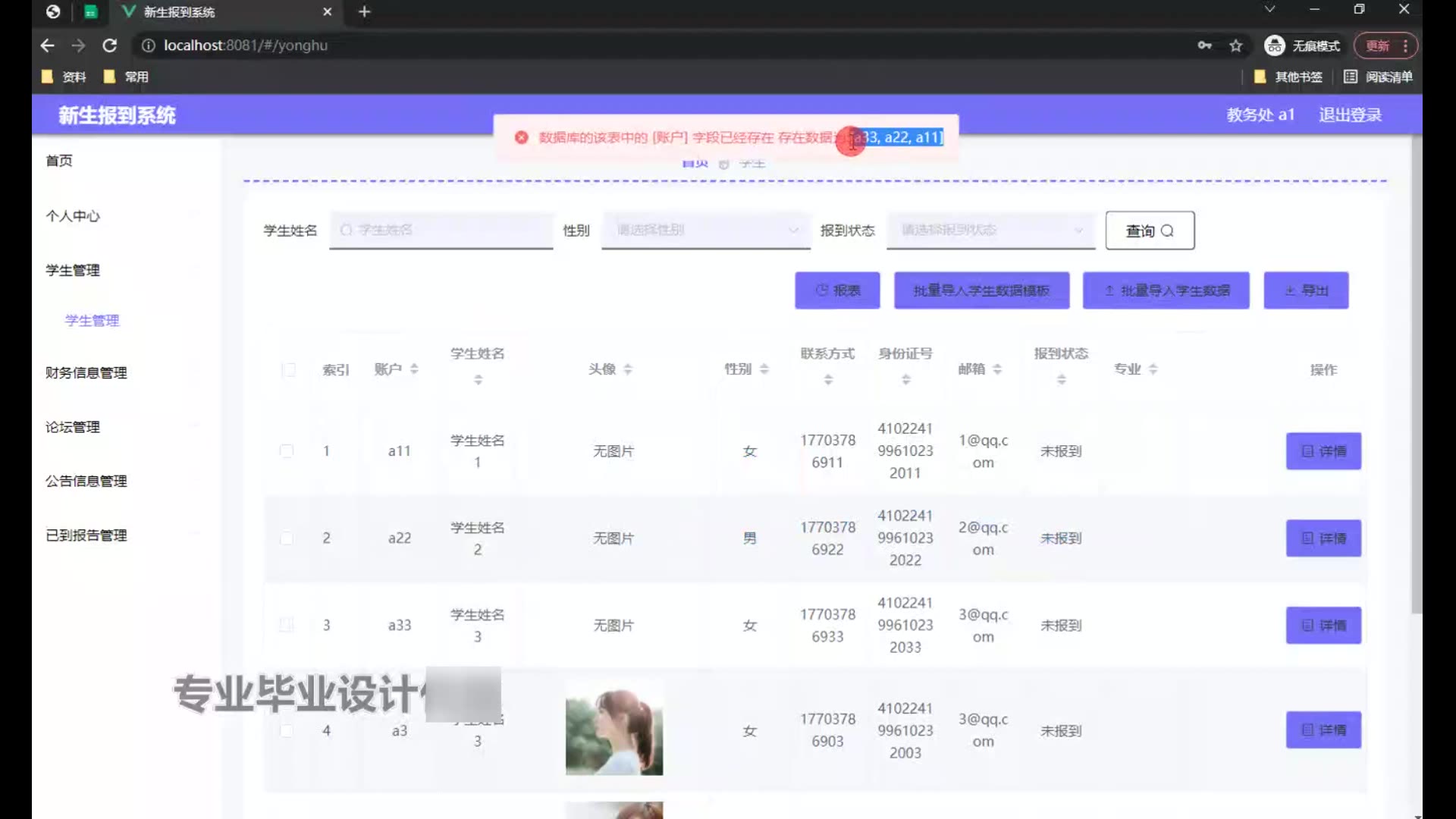Click 退出登录 to log out
Image resolution: width=1456 pixels, height=819 pixels.
pos(1350,115)
